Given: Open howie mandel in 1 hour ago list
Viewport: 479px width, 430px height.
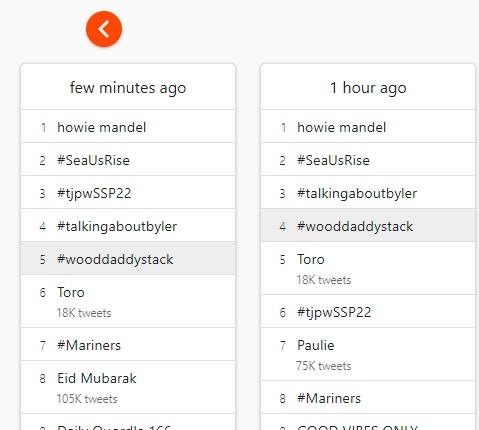Looking at the screenshot, I should (x=368, y=126).
